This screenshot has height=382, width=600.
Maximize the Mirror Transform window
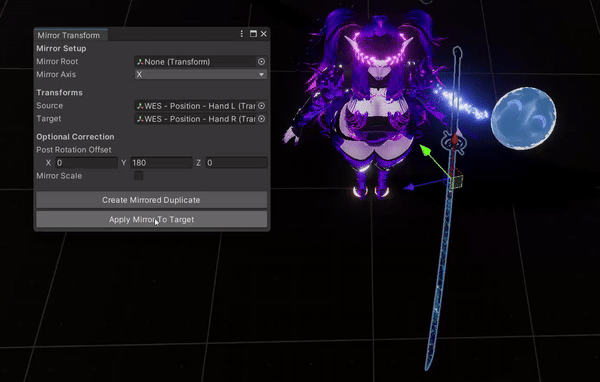[253, 34]
